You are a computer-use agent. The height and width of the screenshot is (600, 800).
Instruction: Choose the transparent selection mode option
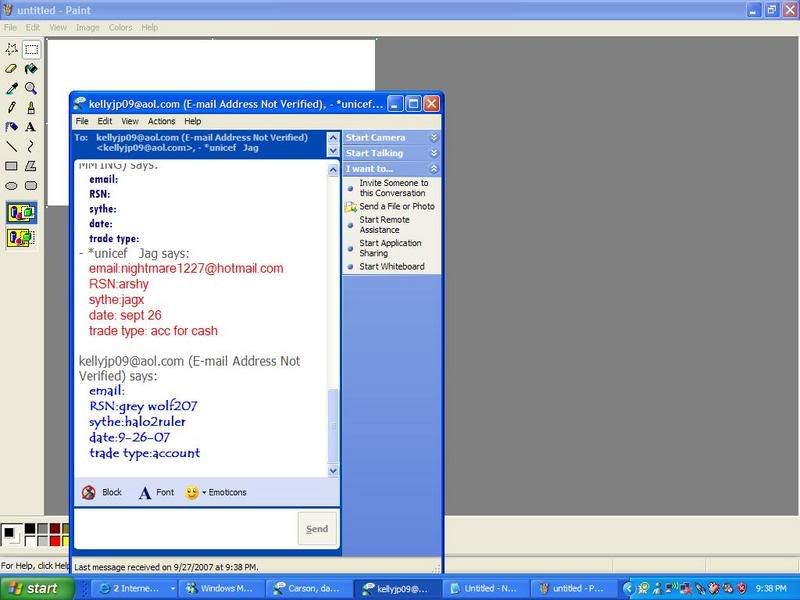click(21, 238)
